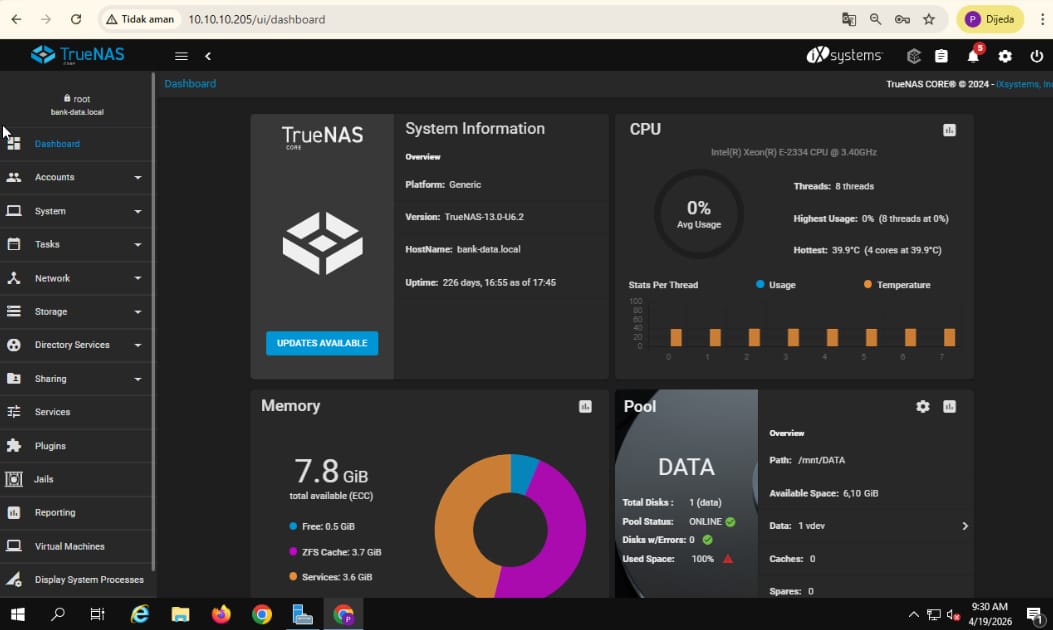Expand Data vdev details arrow
Image resolution: width=1053 pixels, height=630 pixels.
964,526
